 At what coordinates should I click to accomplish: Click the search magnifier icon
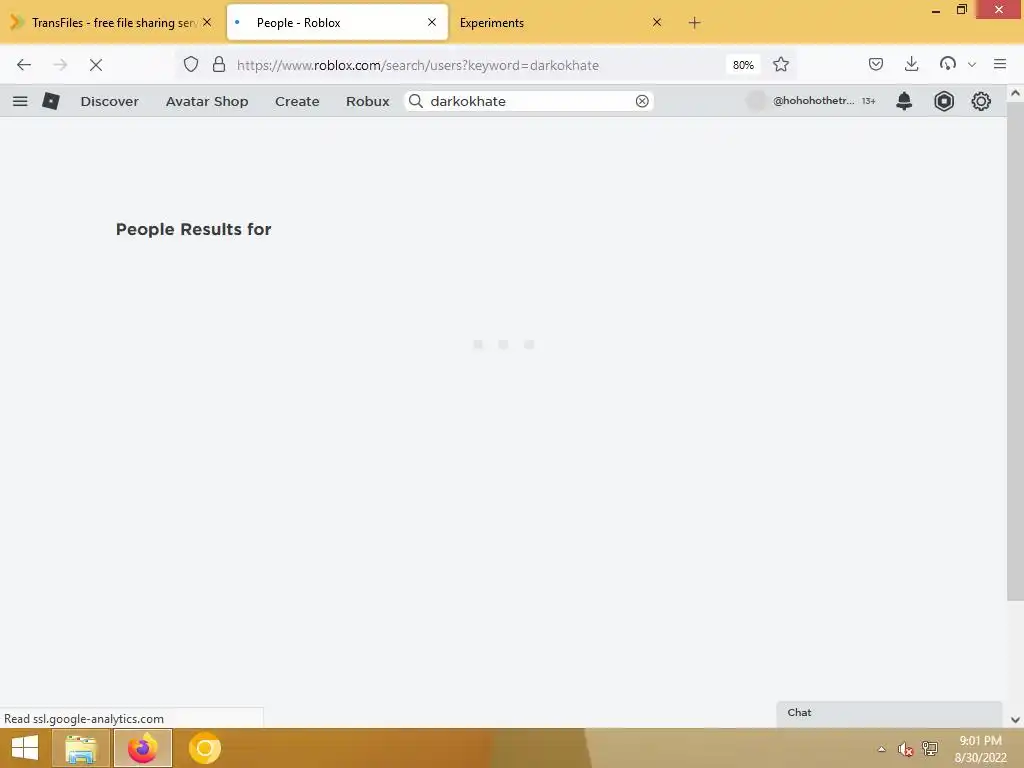[x=416, y=101]
